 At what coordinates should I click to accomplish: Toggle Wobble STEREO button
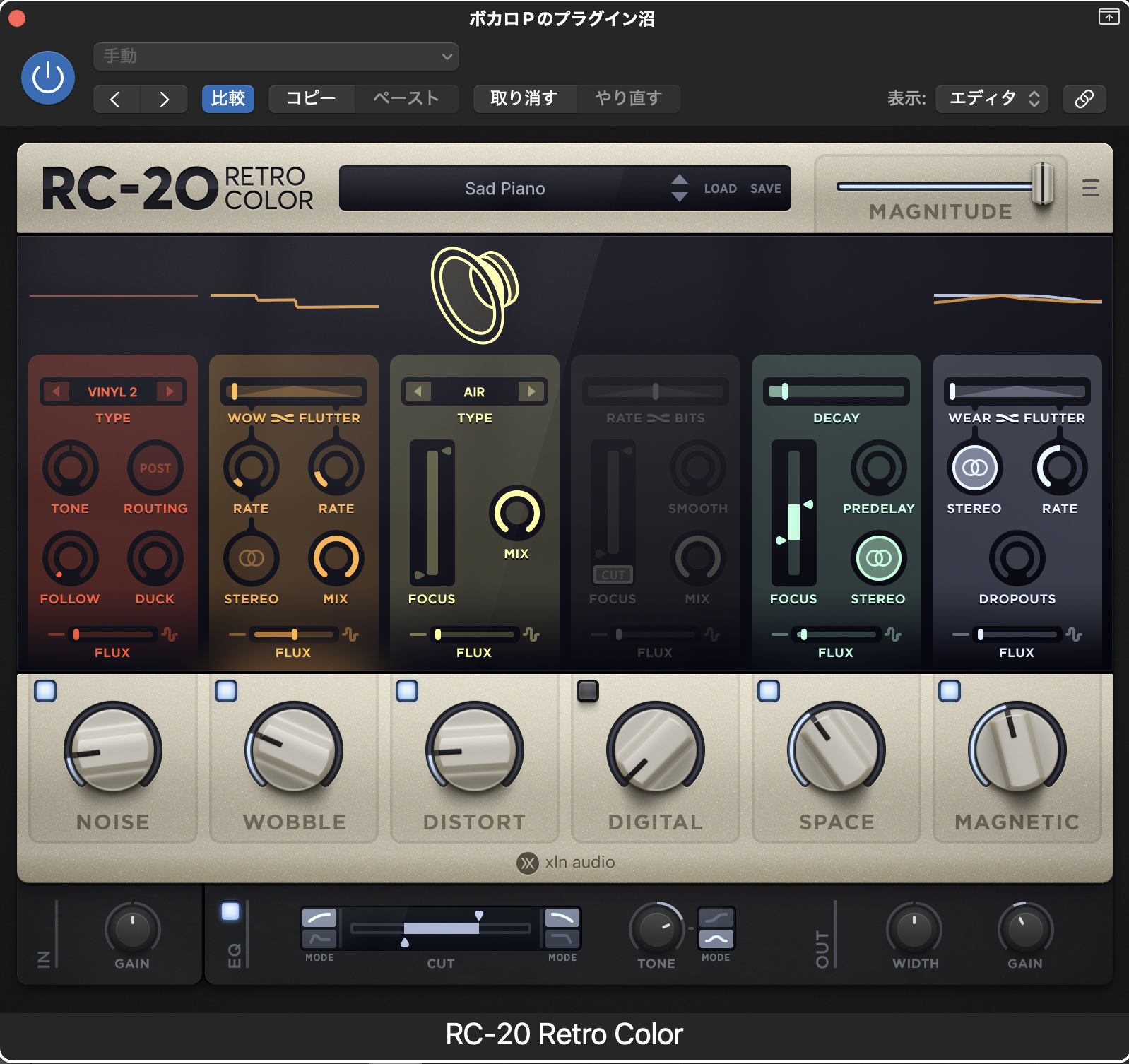pos(251,558)
